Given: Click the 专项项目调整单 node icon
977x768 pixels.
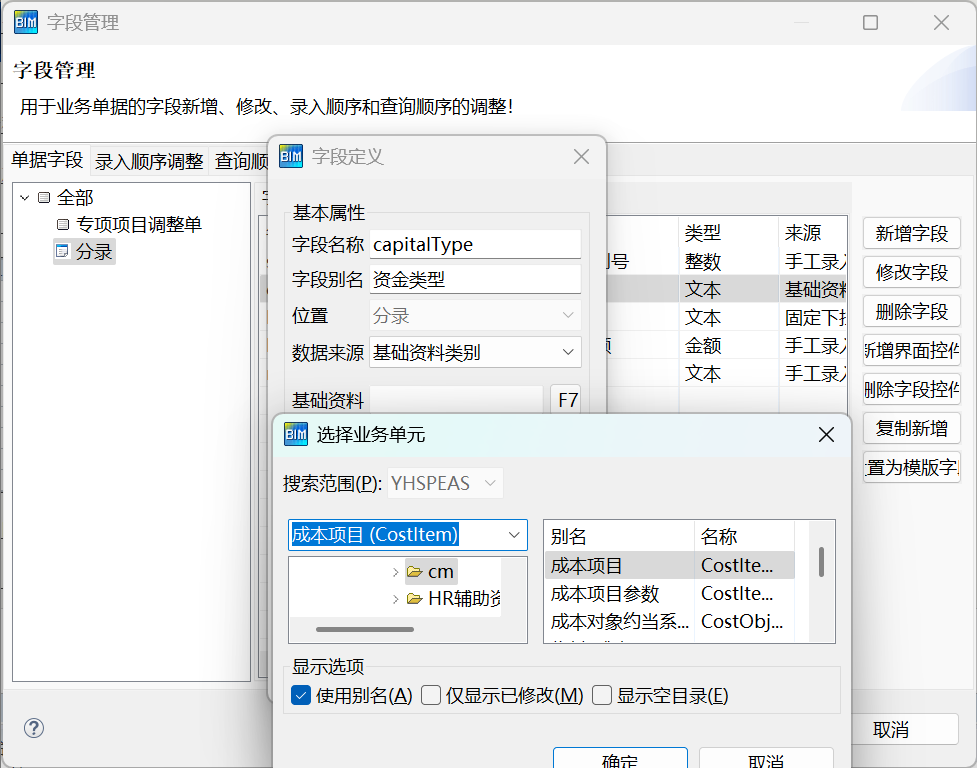Looking at the screenshot, I should (64, 225).
